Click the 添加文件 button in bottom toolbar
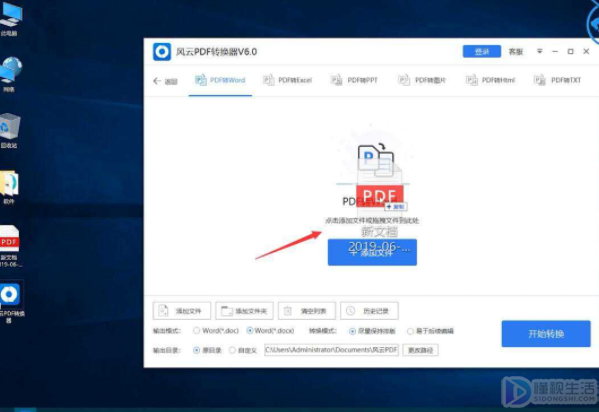This screenshot has width=599, height=412. coord(182,311)
